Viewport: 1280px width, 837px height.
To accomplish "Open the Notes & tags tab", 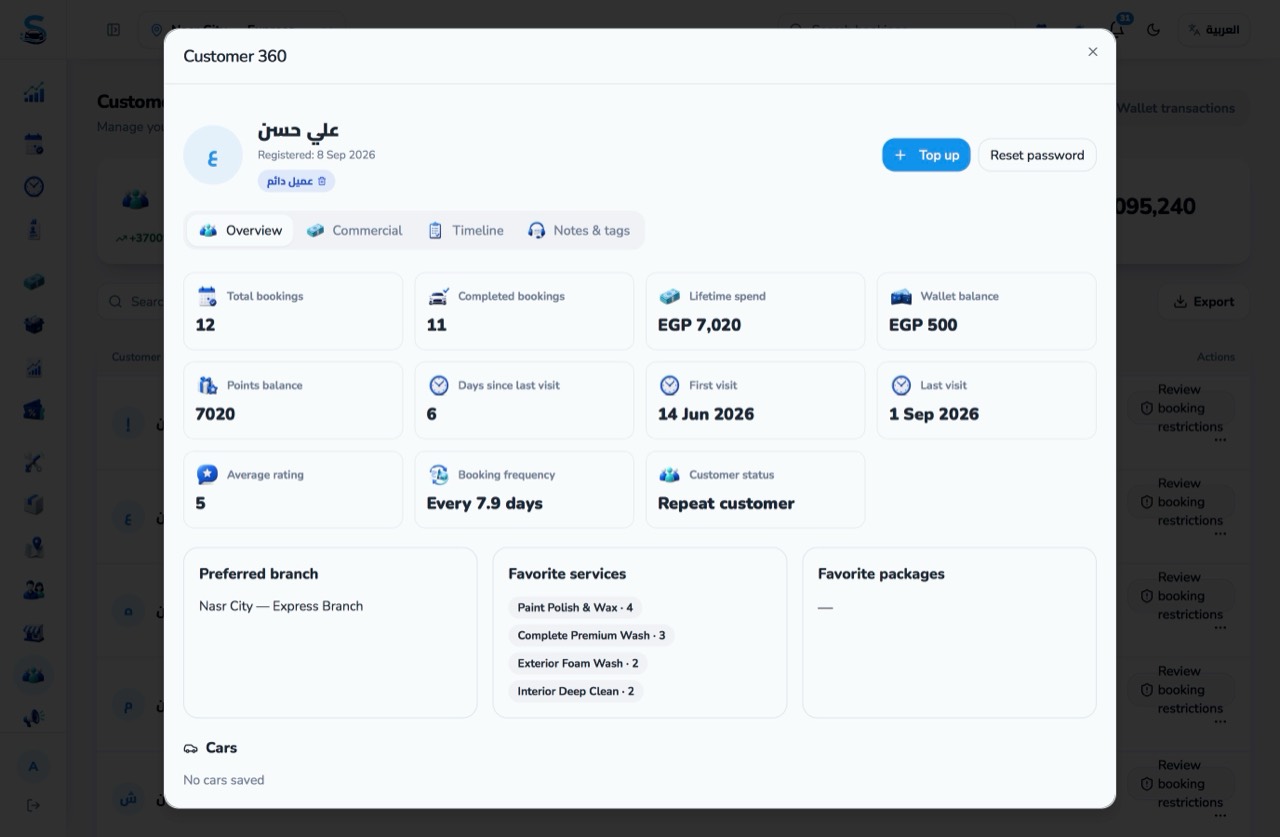I will (x=579, y=230).
